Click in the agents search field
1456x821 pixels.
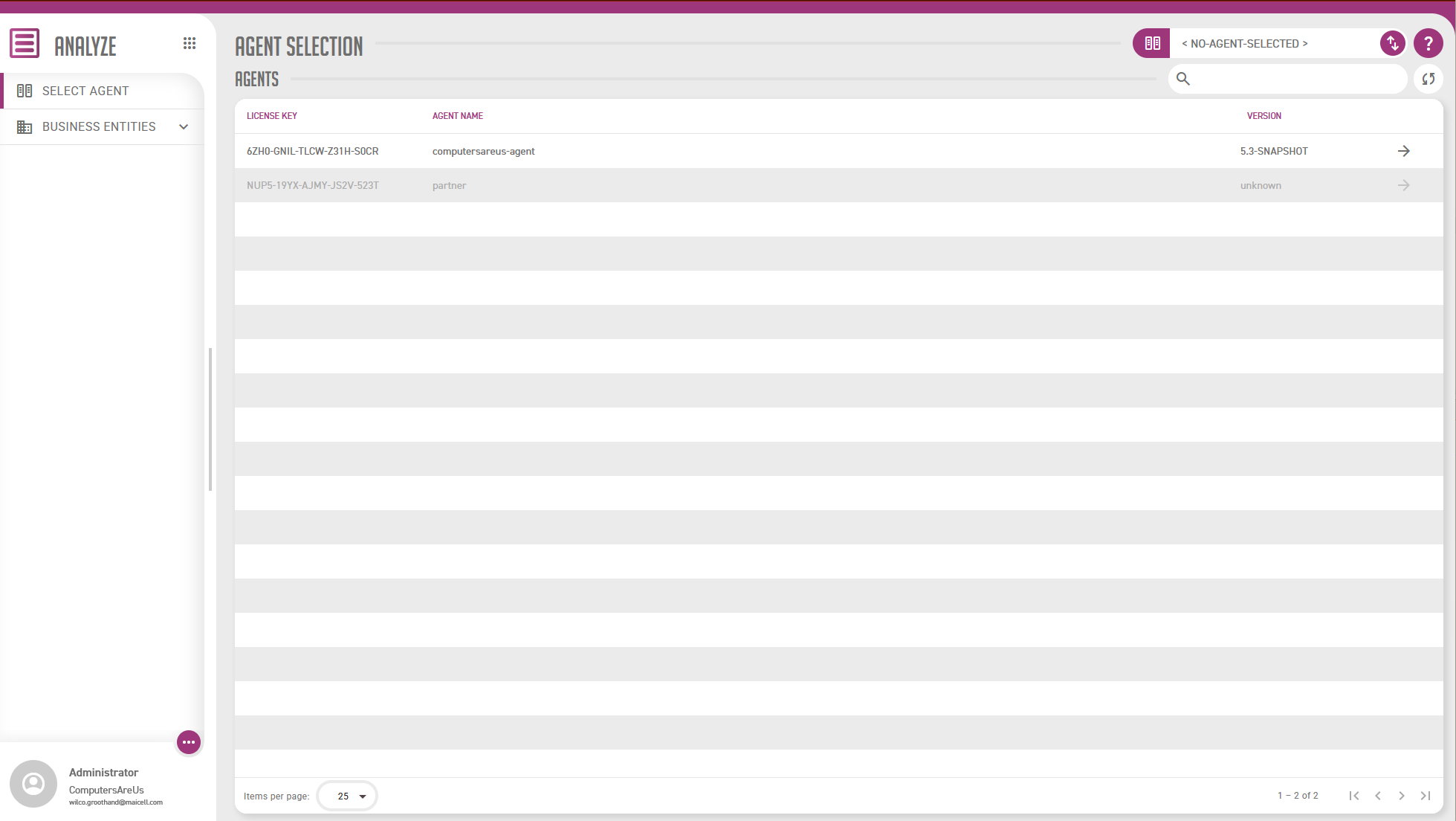(x=1288, y=79)
